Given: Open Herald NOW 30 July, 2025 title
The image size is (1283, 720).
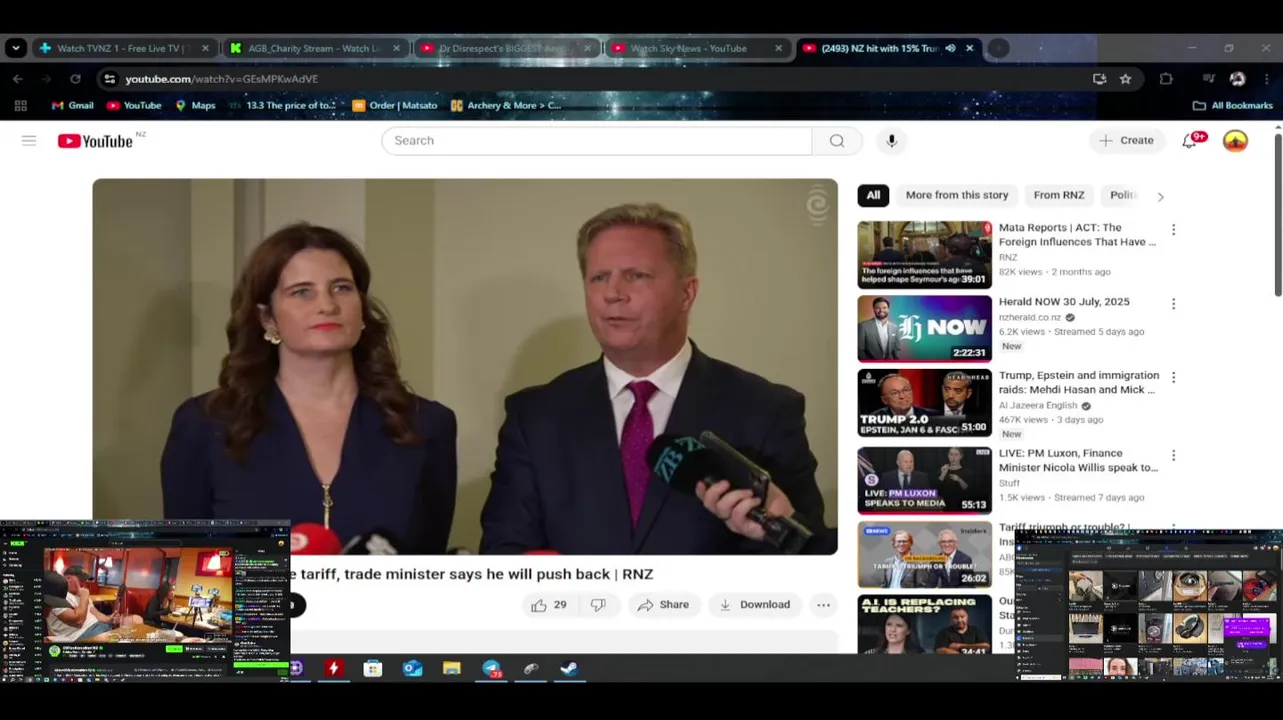Looking at the screenshot, I should 1064,302.
